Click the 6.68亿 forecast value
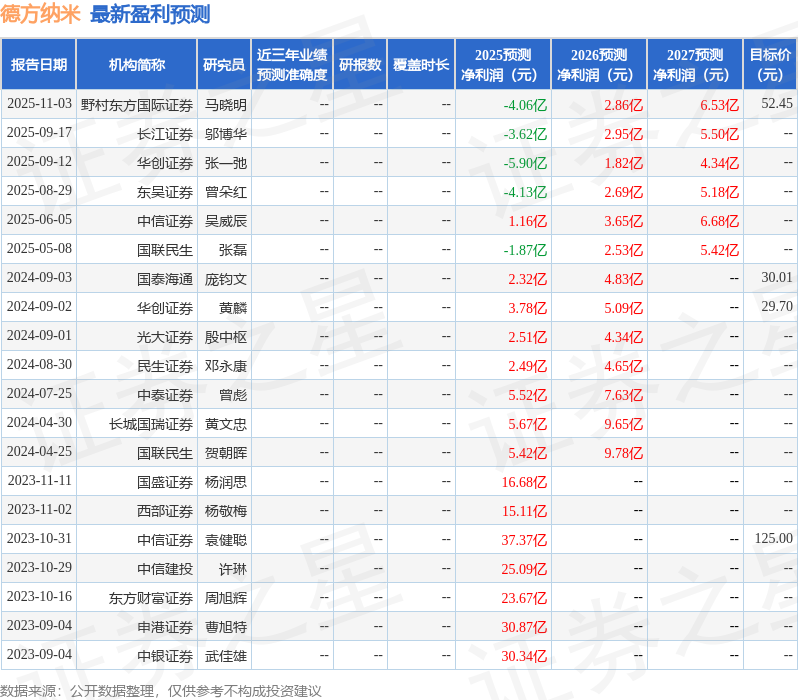Screen dimensions: 798x700 click(x=720, y=221)
